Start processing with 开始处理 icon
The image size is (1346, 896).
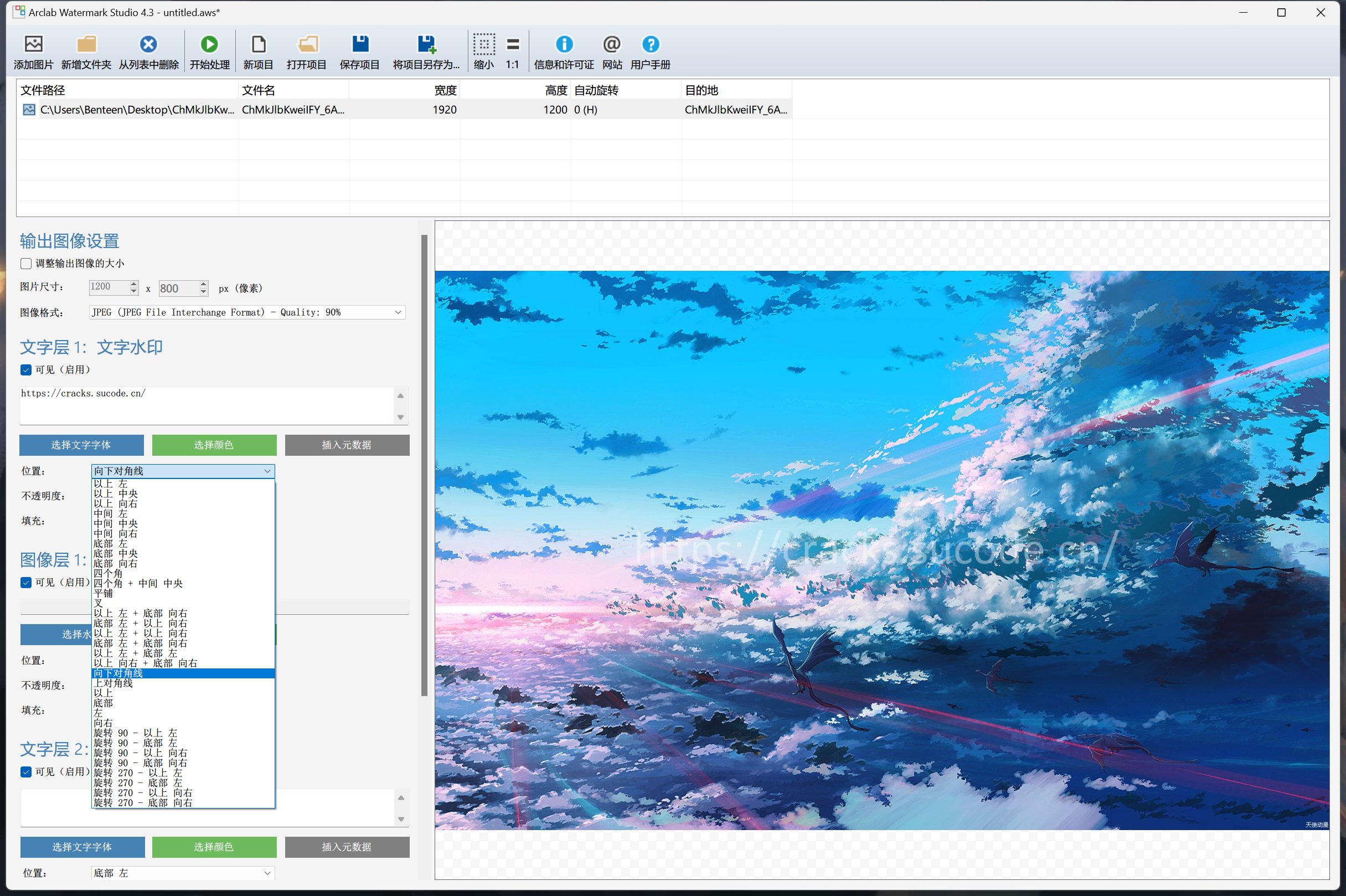tap(209, 44)
